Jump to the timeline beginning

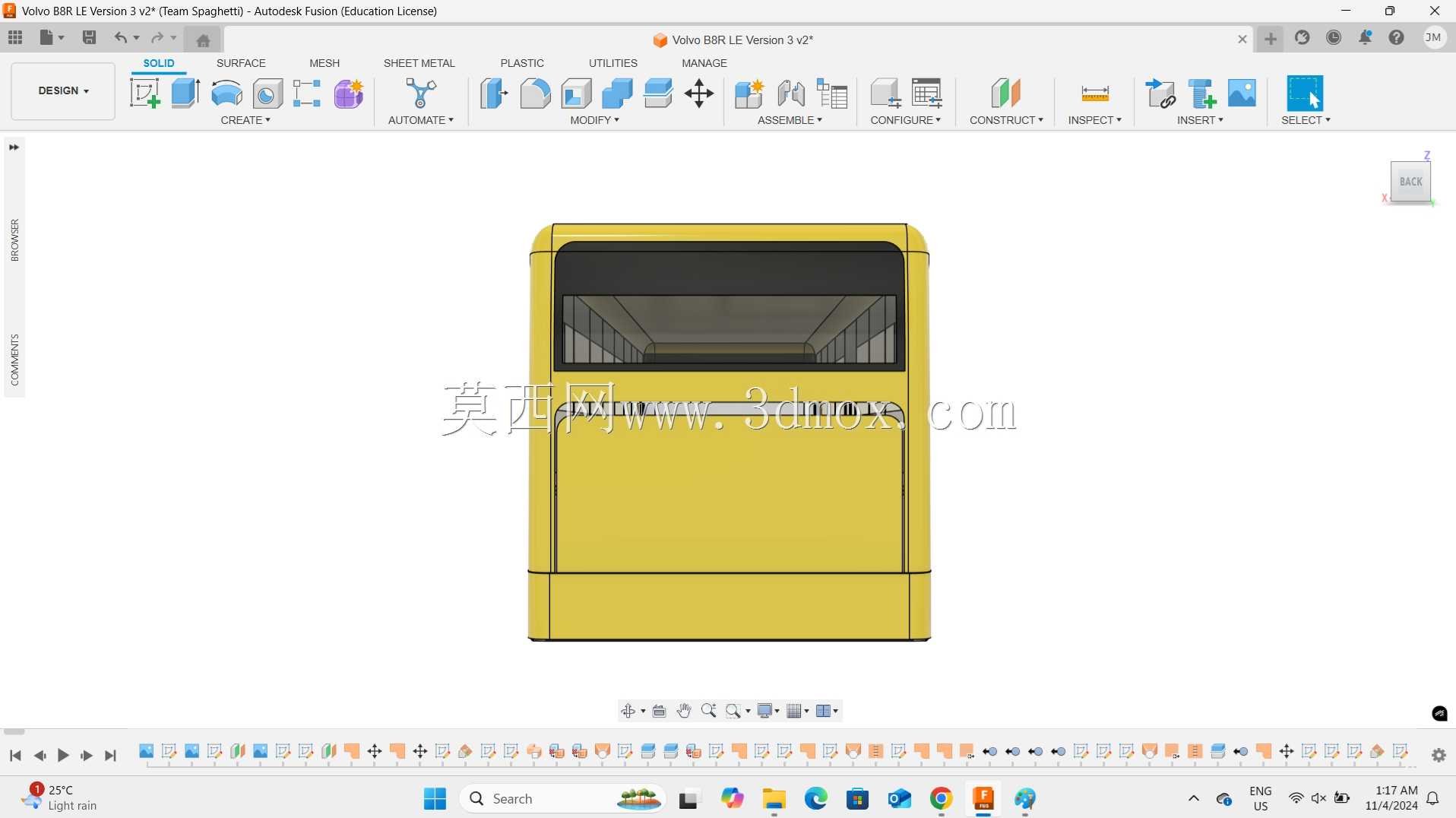[15, 756]
